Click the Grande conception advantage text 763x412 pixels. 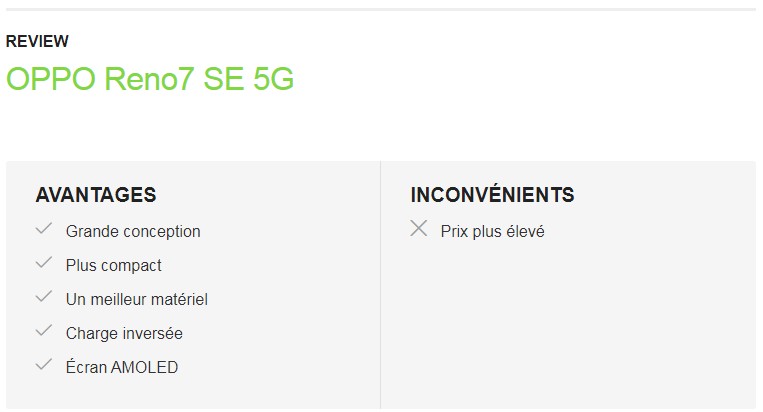click(133, 232)
